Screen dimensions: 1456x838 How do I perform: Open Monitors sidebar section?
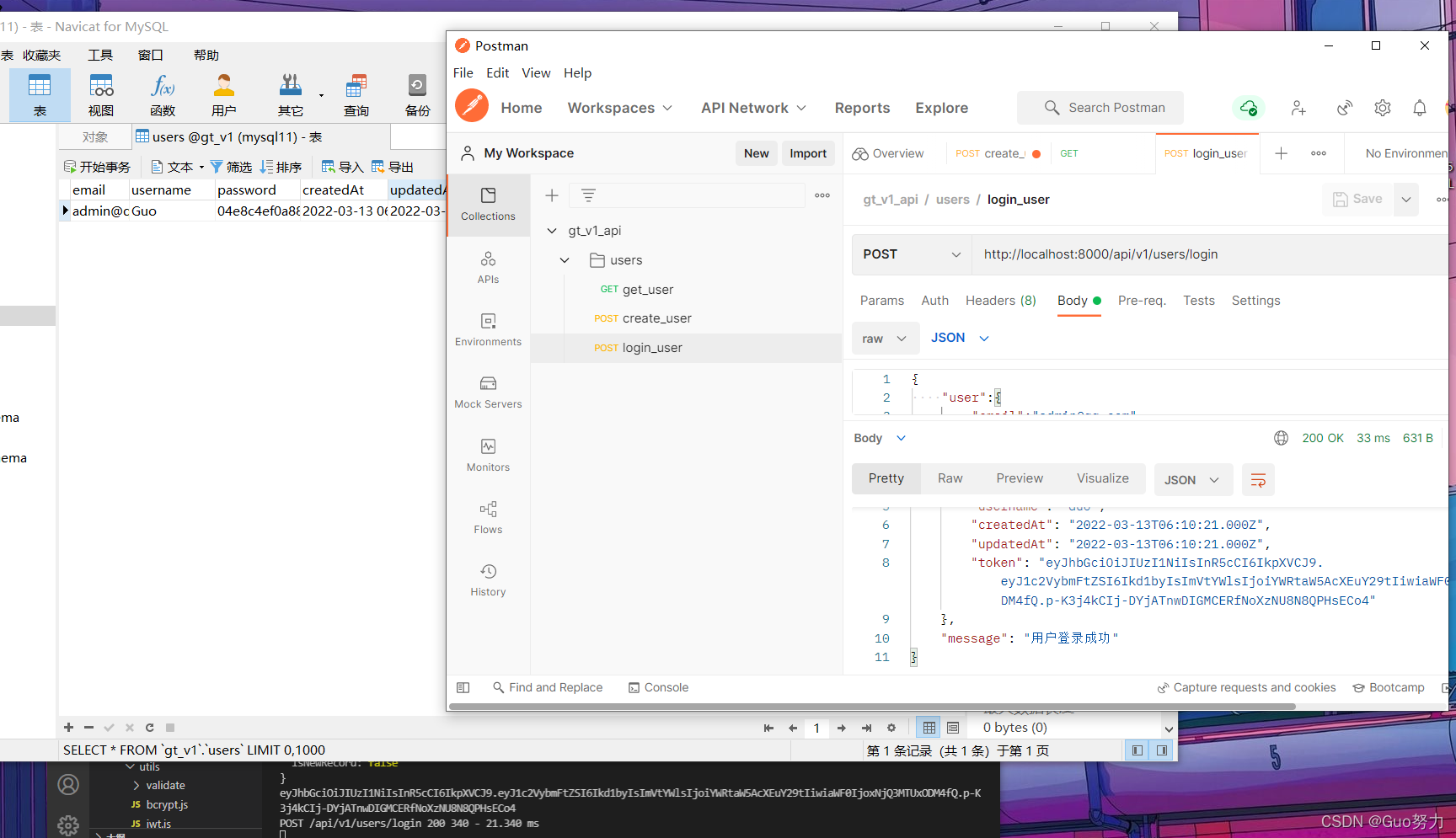pyautogui.click(x=488, y=456)
